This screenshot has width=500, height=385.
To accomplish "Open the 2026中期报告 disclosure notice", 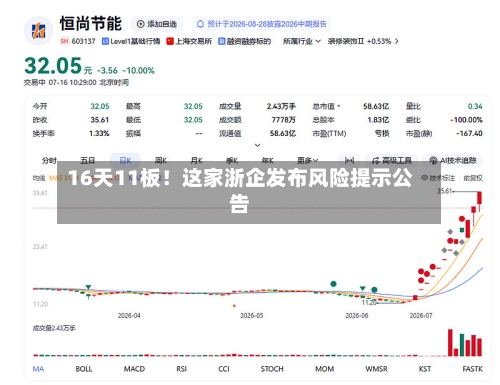I will tap(261, 24).
